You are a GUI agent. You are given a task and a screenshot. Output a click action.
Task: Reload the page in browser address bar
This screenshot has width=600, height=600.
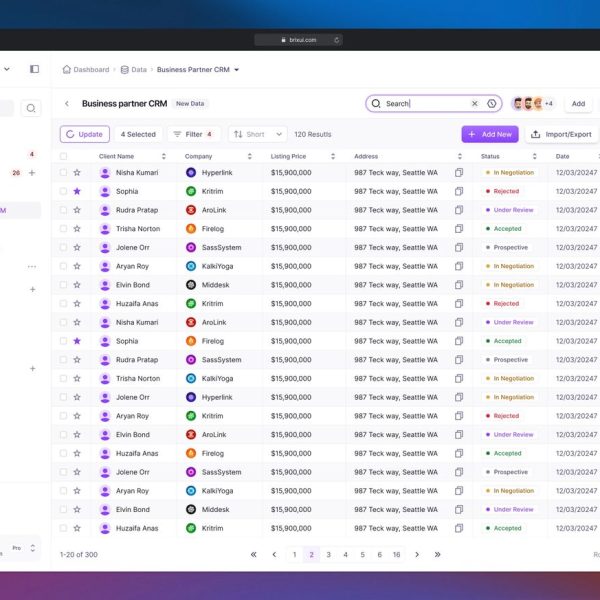(336, 40)
